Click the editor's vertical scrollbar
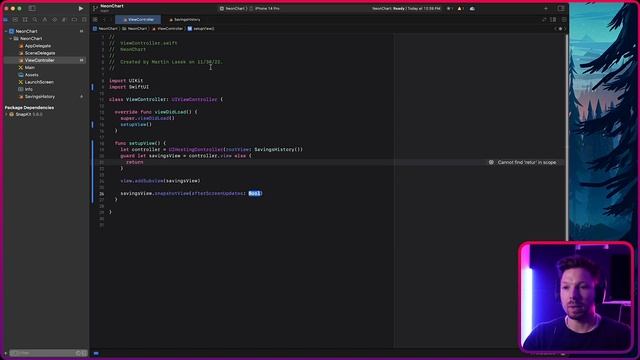This screenshot has width=640, height=360. pyautogui.click(x=566, y=139)
